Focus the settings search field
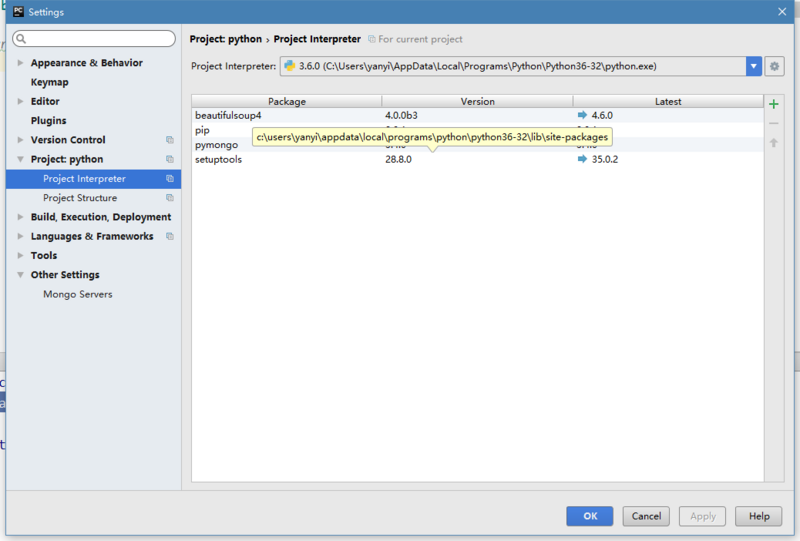 coord(94,39)
